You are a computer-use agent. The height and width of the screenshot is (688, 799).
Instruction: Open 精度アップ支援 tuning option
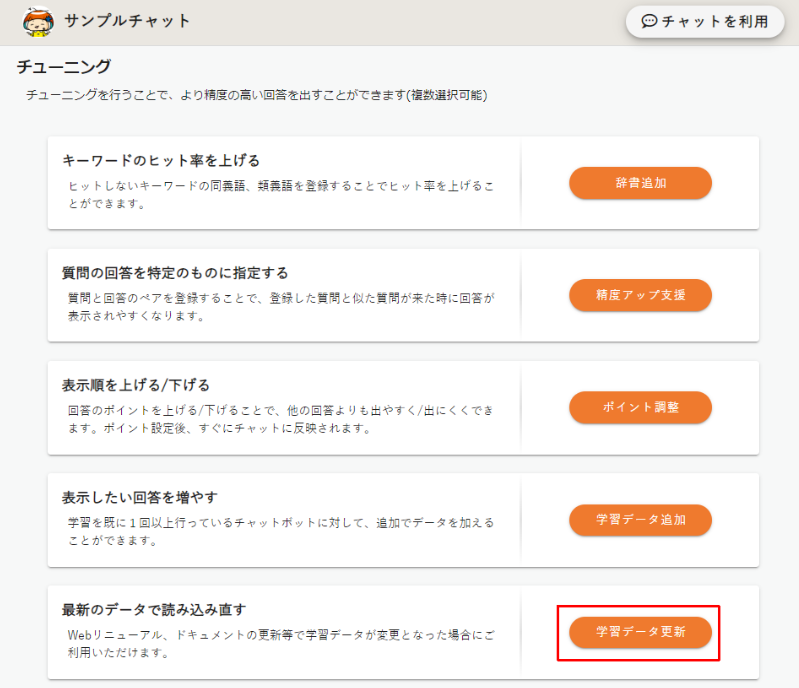(640, 295)
